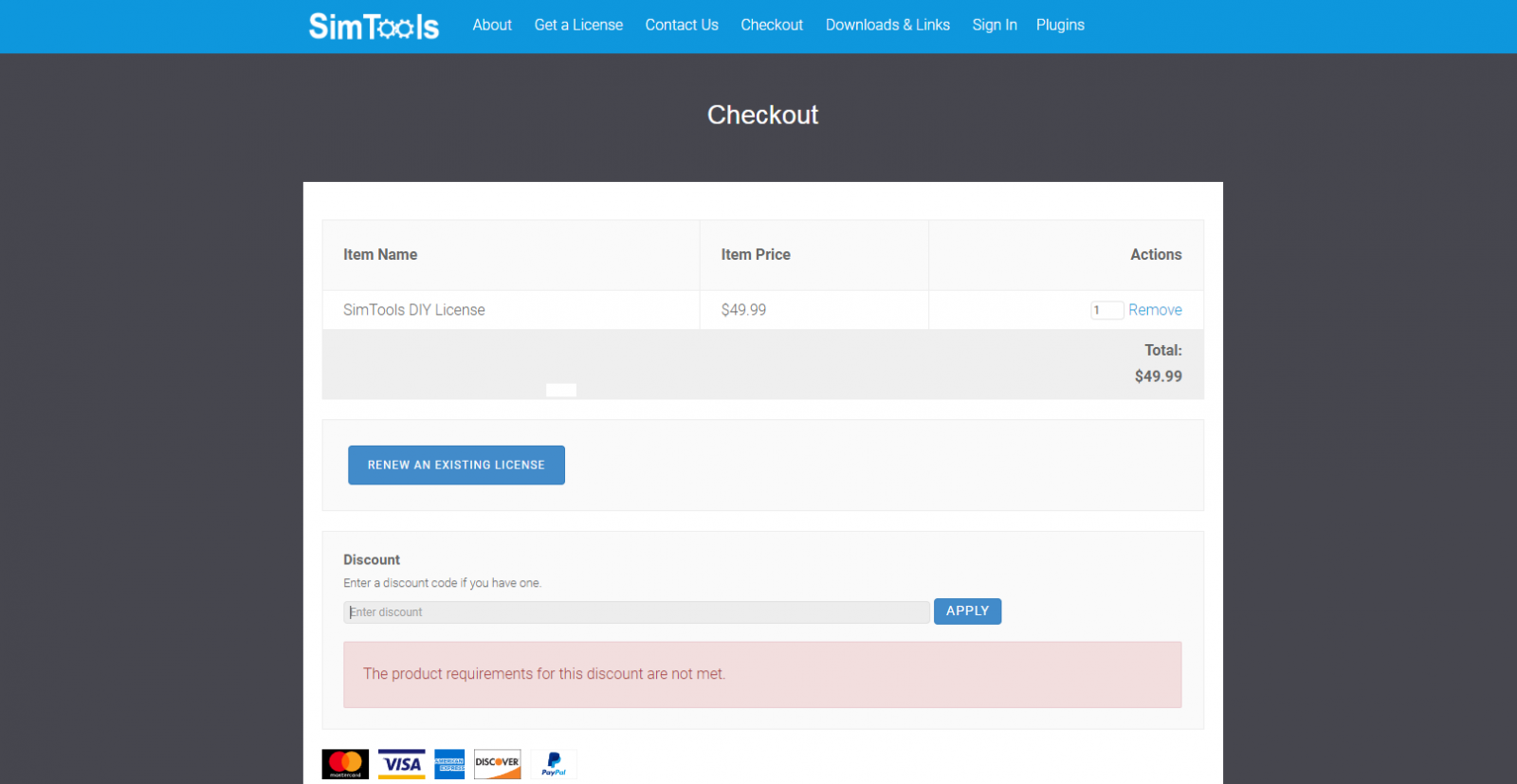The image size is (1517, 784).
Task: Click the Actions column header
Action: coord(1156,254)
